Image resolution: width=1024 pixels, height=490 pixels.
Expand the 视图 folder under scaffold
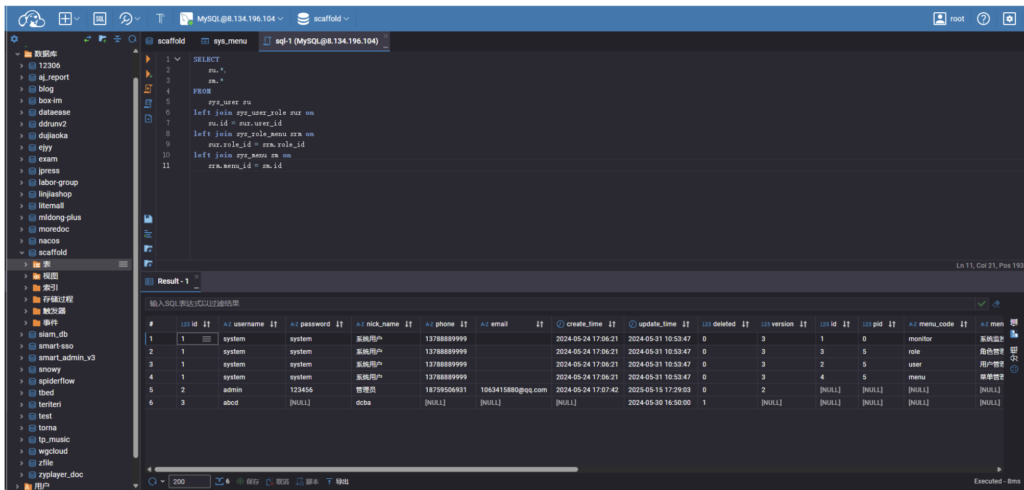point(25,276)
